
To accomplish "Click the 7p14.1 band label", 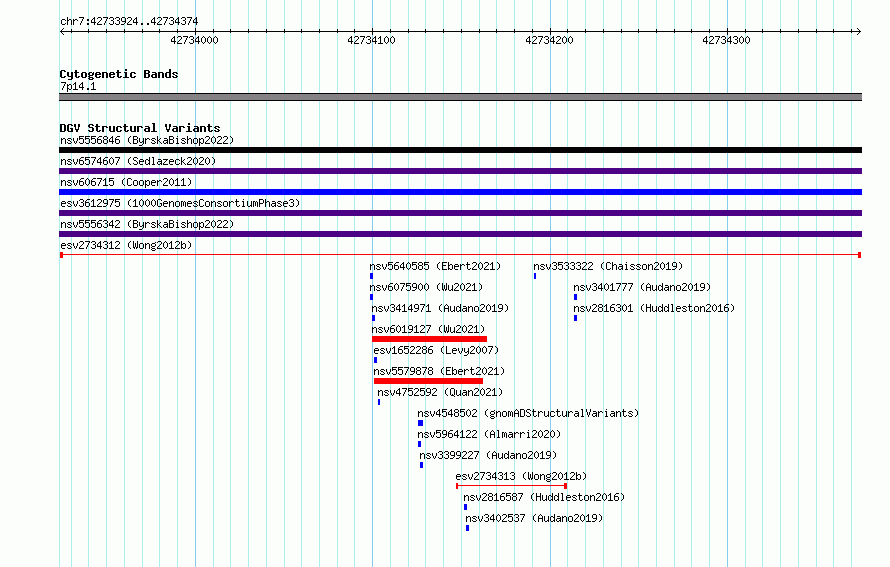I will click(x=78, y=86).
